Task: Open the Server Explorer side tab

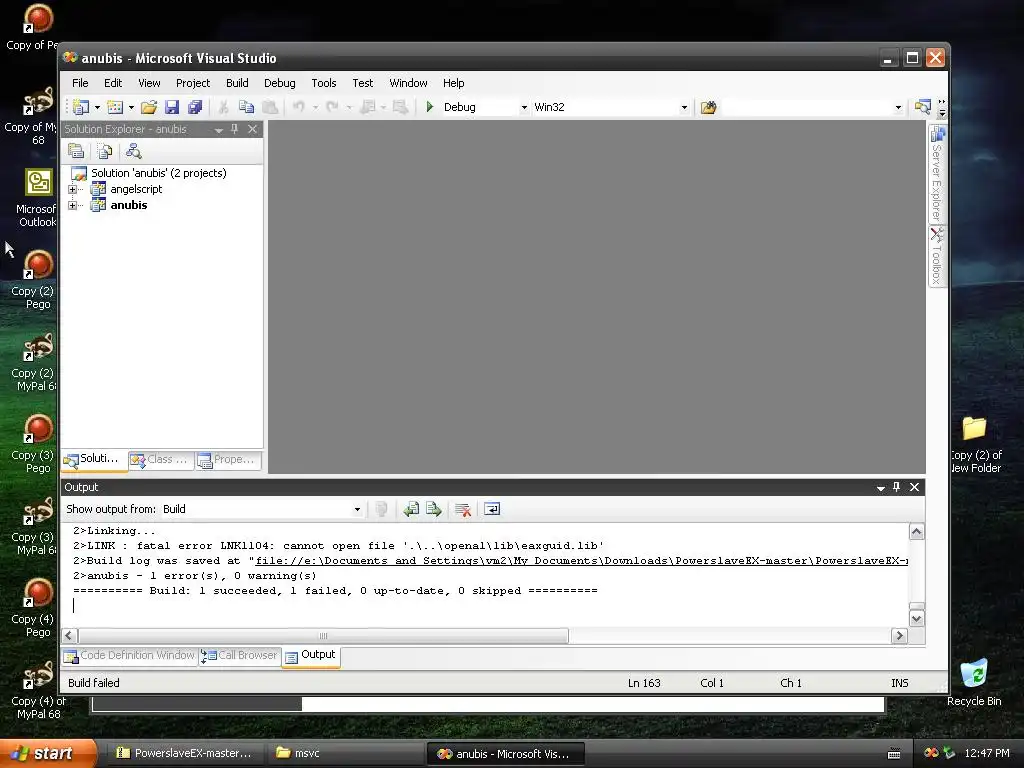Action: pyautogui.click(x=937, y=174)
